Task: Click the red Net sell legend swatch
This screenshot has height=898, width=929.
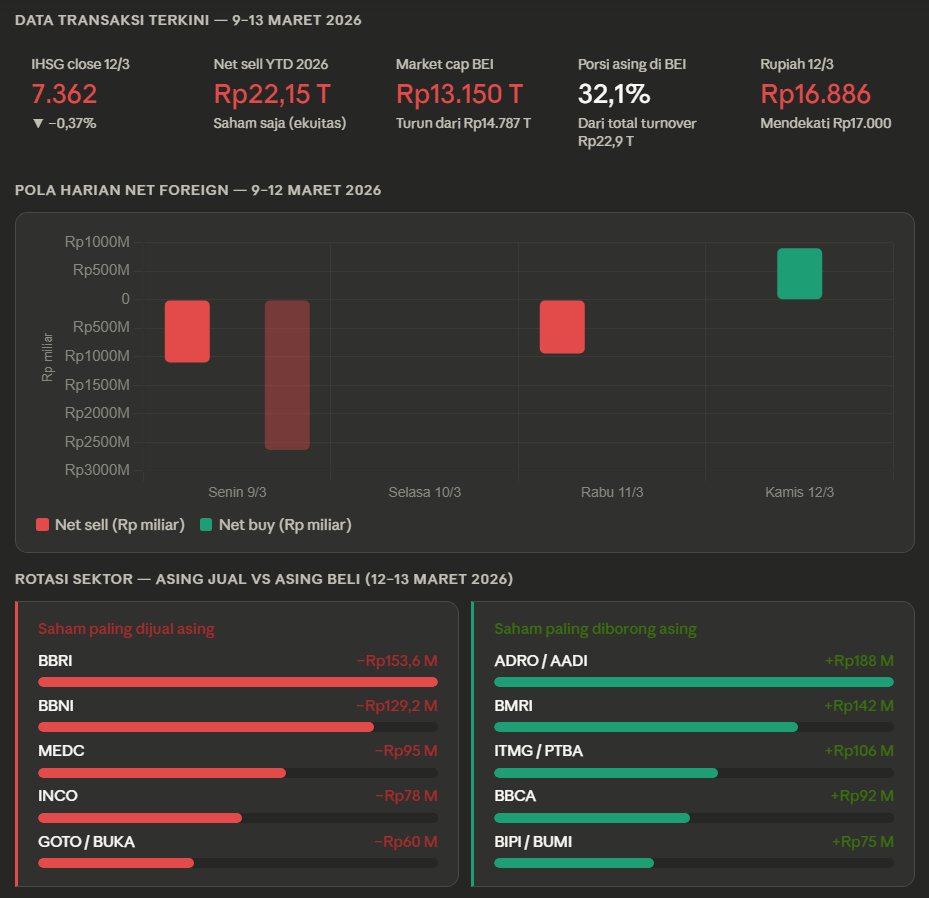Action: pos(43,525)
